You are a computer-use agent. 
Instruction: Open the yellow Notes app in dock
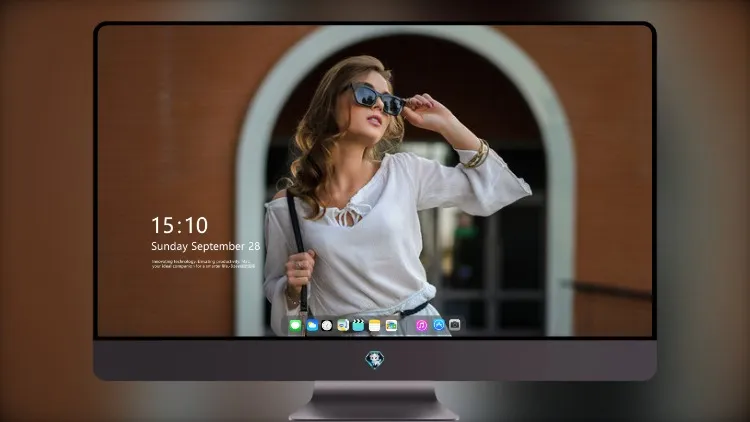(375, 325)
